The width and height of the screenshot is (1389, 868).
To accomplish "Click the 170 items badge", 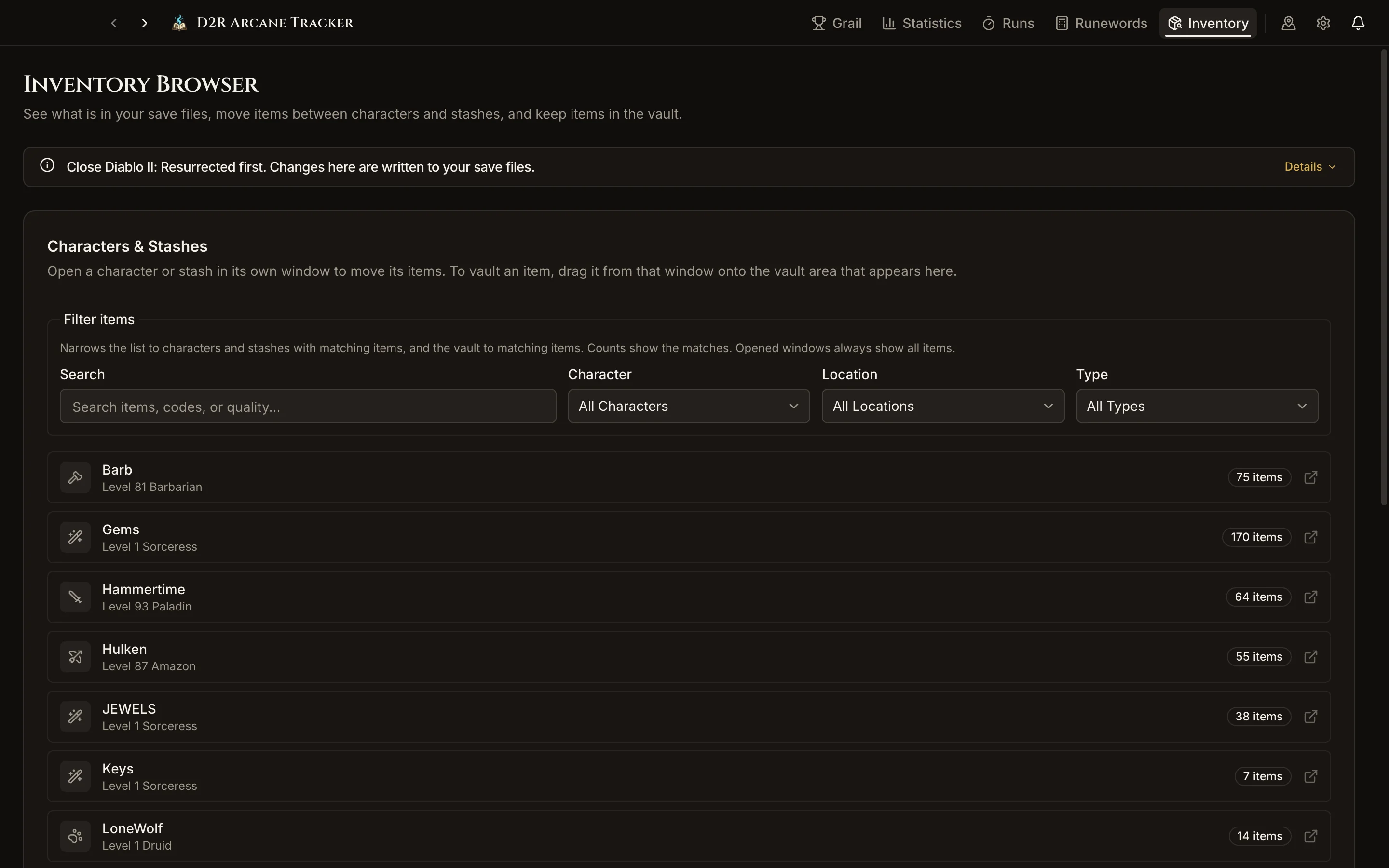I will (1256, 537).
